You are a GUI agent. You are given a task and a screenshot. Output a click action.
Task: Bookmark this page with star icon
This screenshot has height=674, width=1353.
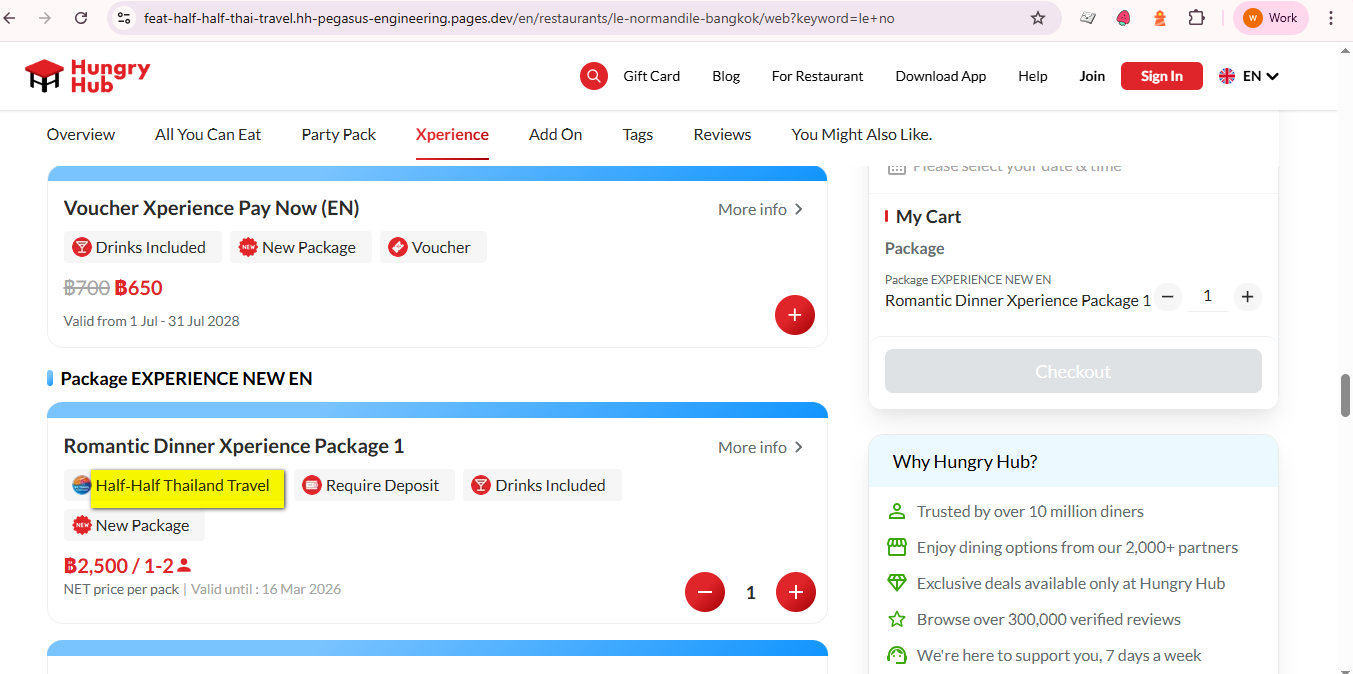tap(1038, 18)
